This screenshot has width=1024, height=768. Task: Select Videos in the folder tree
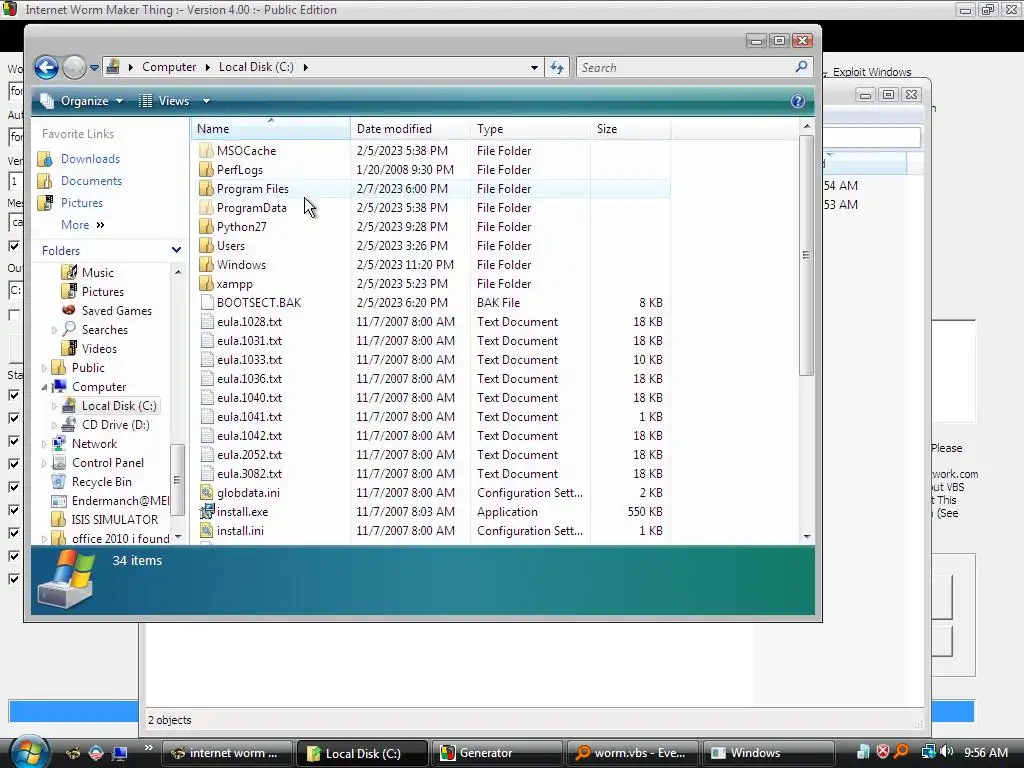(x=99, y=348)
